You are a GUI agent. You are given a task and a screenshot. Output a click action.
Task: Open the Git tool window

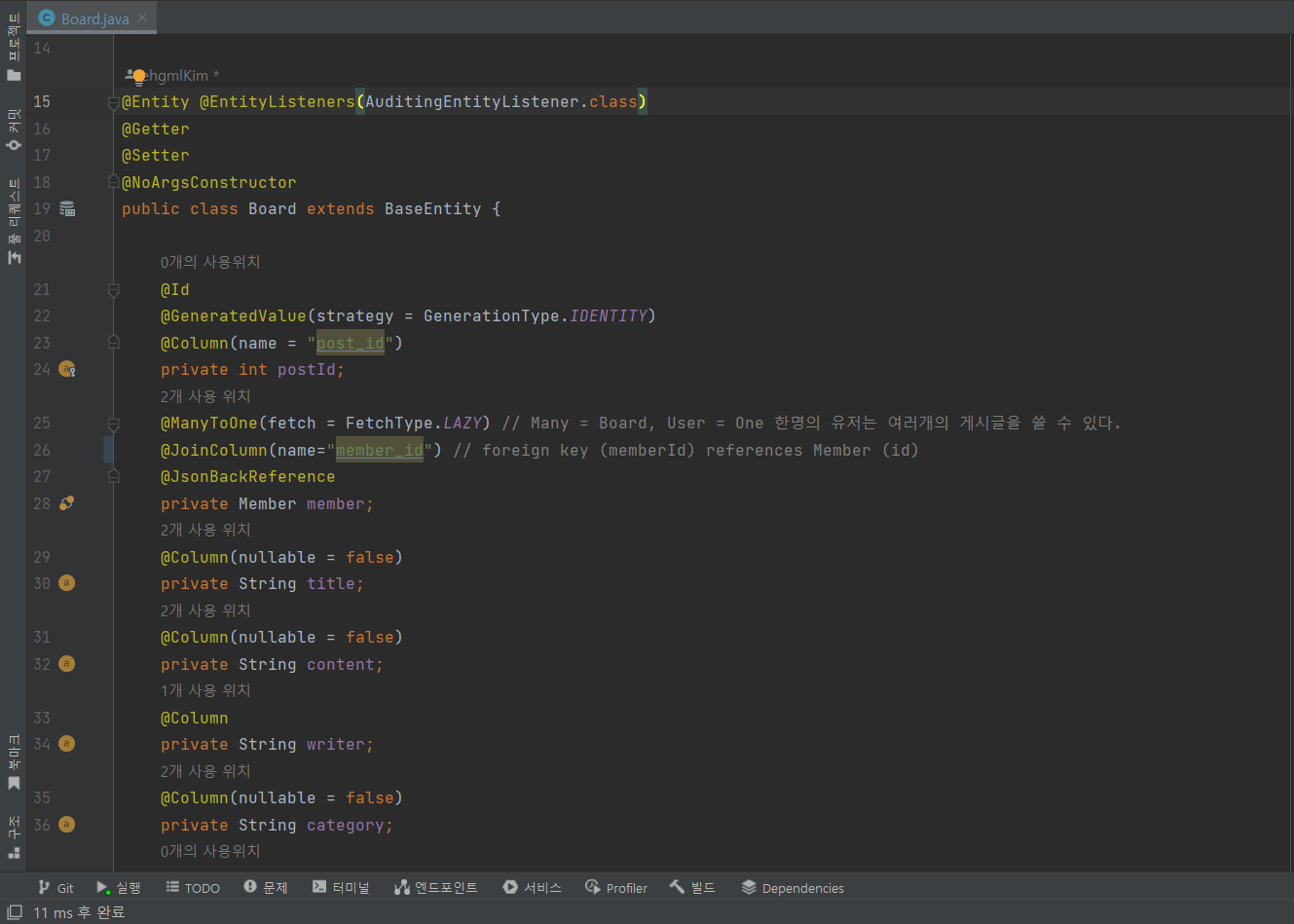[x=55, y=888]
